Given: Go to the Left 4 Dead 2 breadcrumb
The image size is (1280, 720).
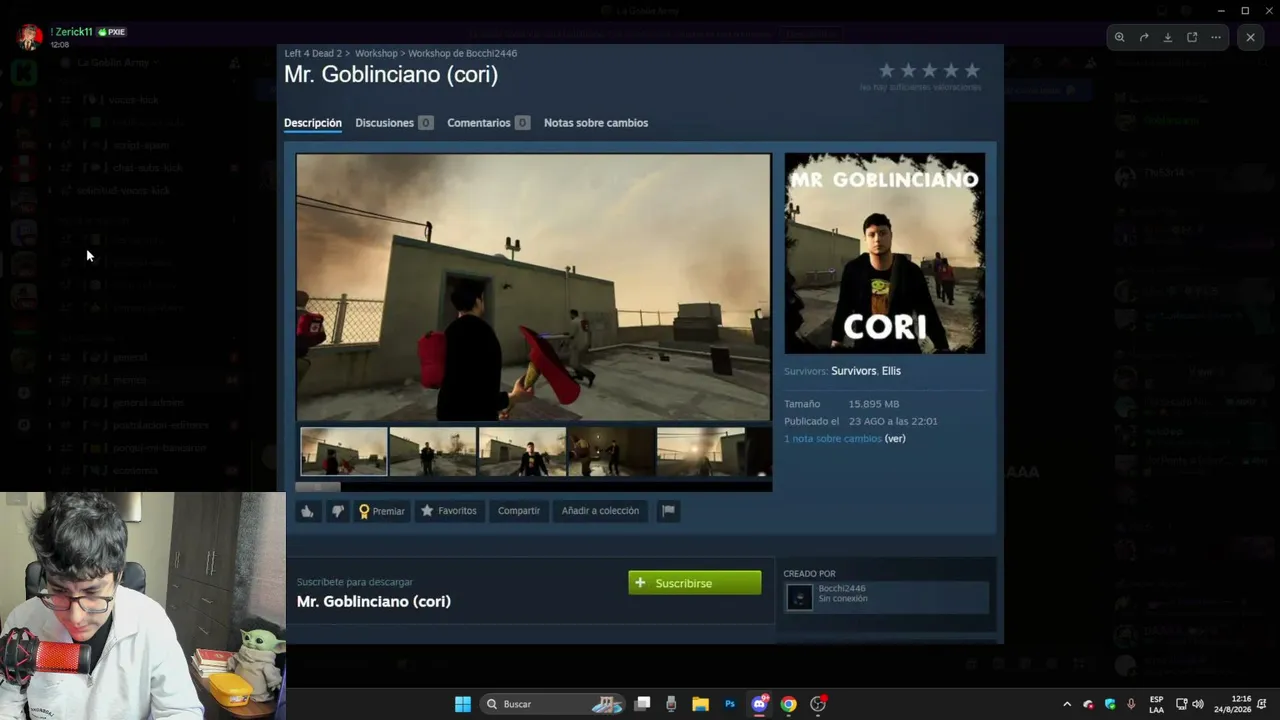Looking at the screenshot, I should point(313,53).
